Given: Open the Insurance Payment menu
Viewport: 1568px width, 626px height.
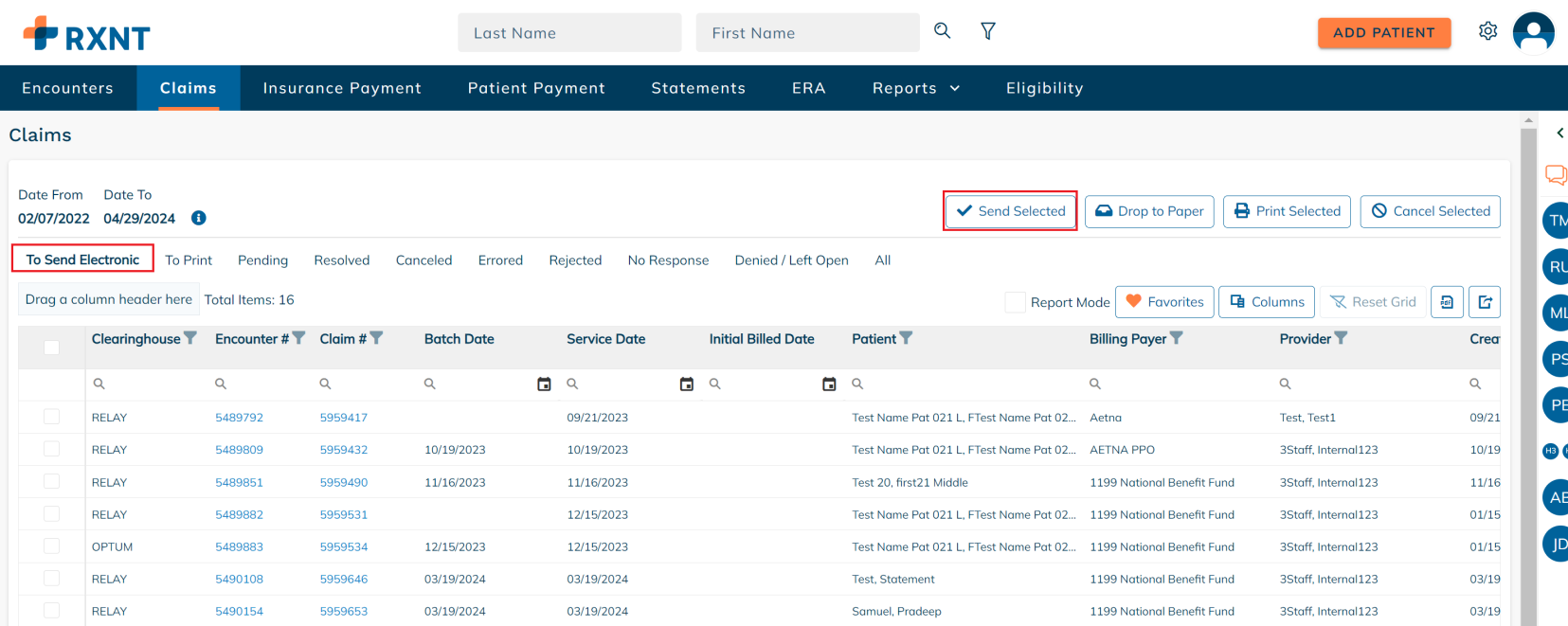Looking at the screenshot, I should pyautogui.click(x=342, y=88).
